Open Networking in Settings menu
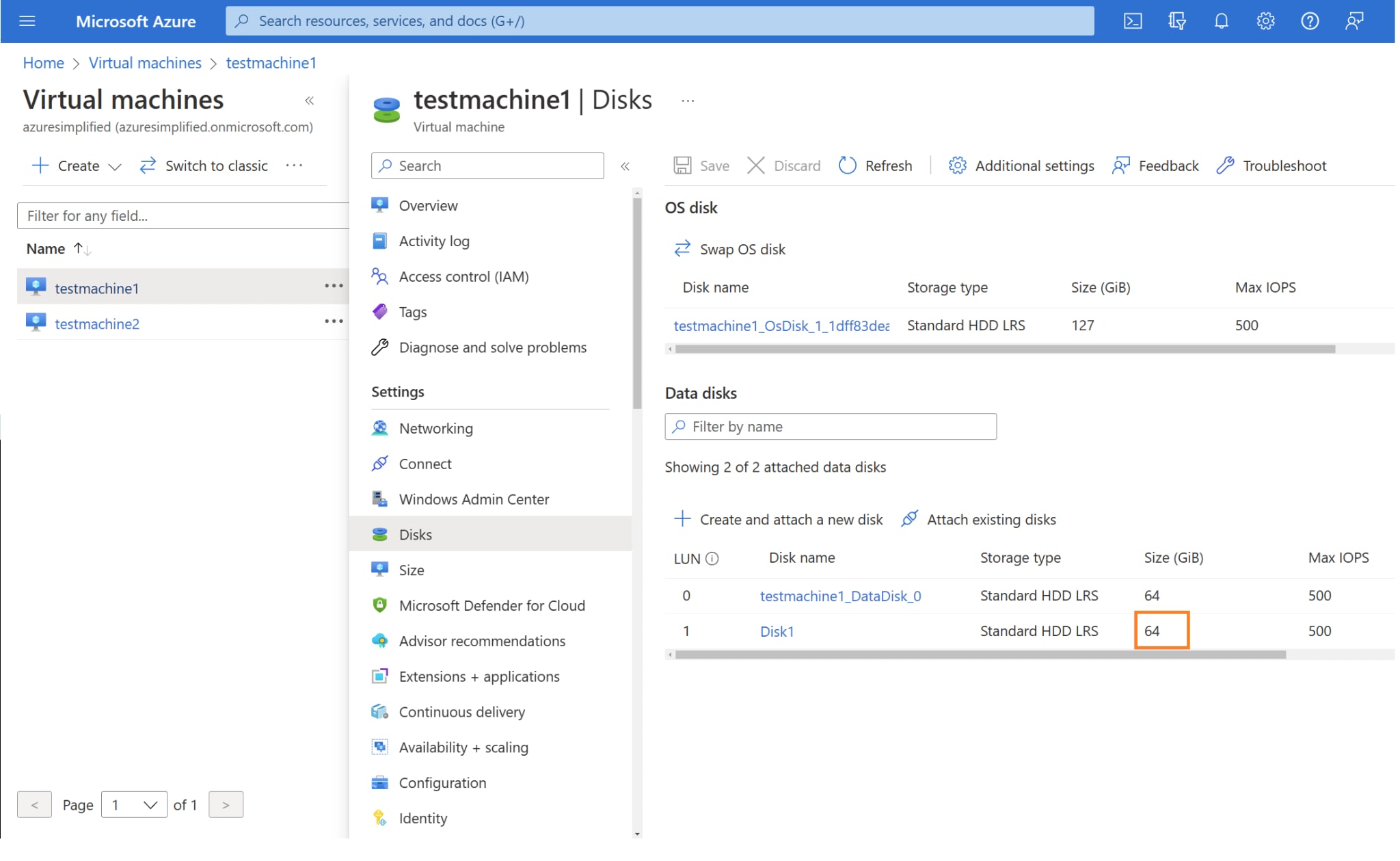This screenshot has height=861, width=1400. [435, 428]
